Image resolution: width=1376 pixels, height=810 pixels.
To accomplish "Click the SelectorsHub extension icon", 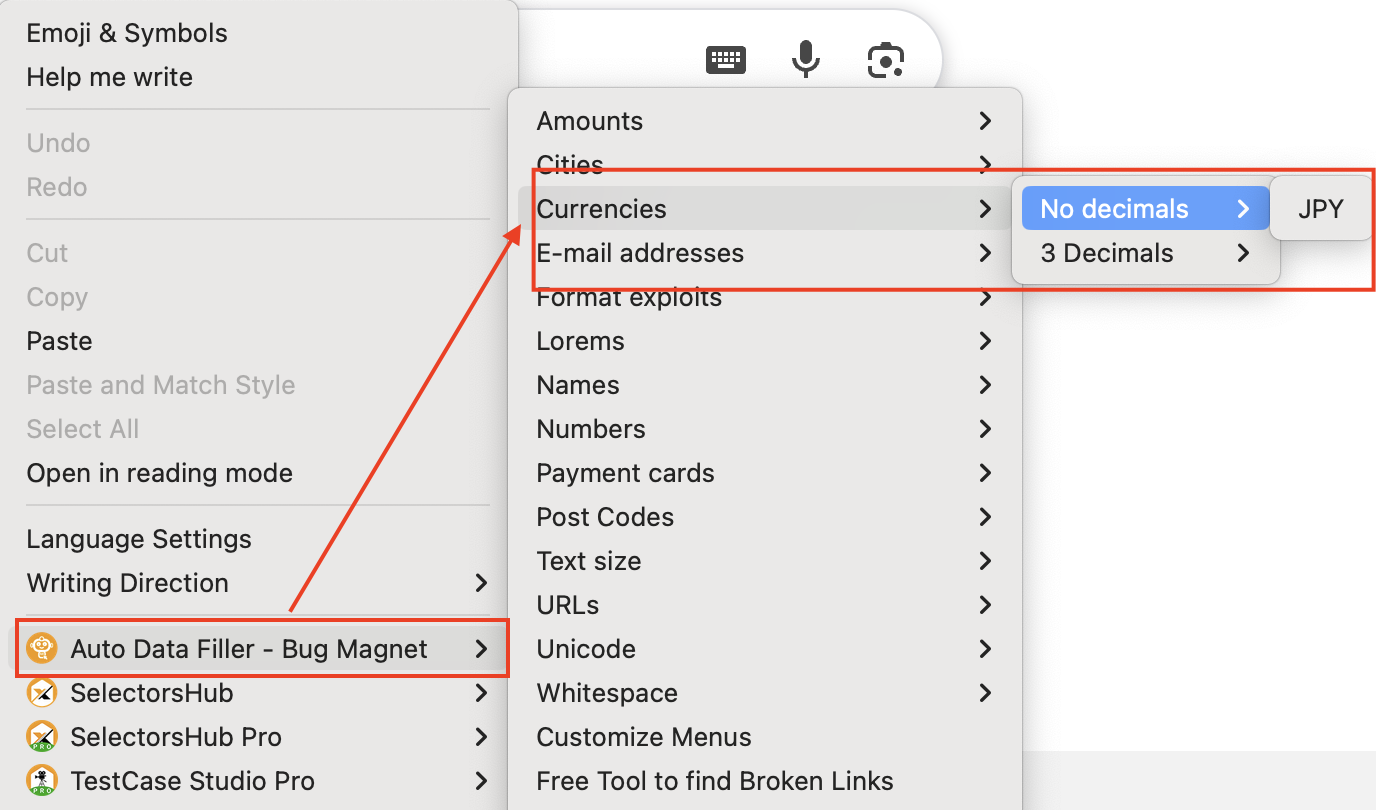I will [42, 693].
